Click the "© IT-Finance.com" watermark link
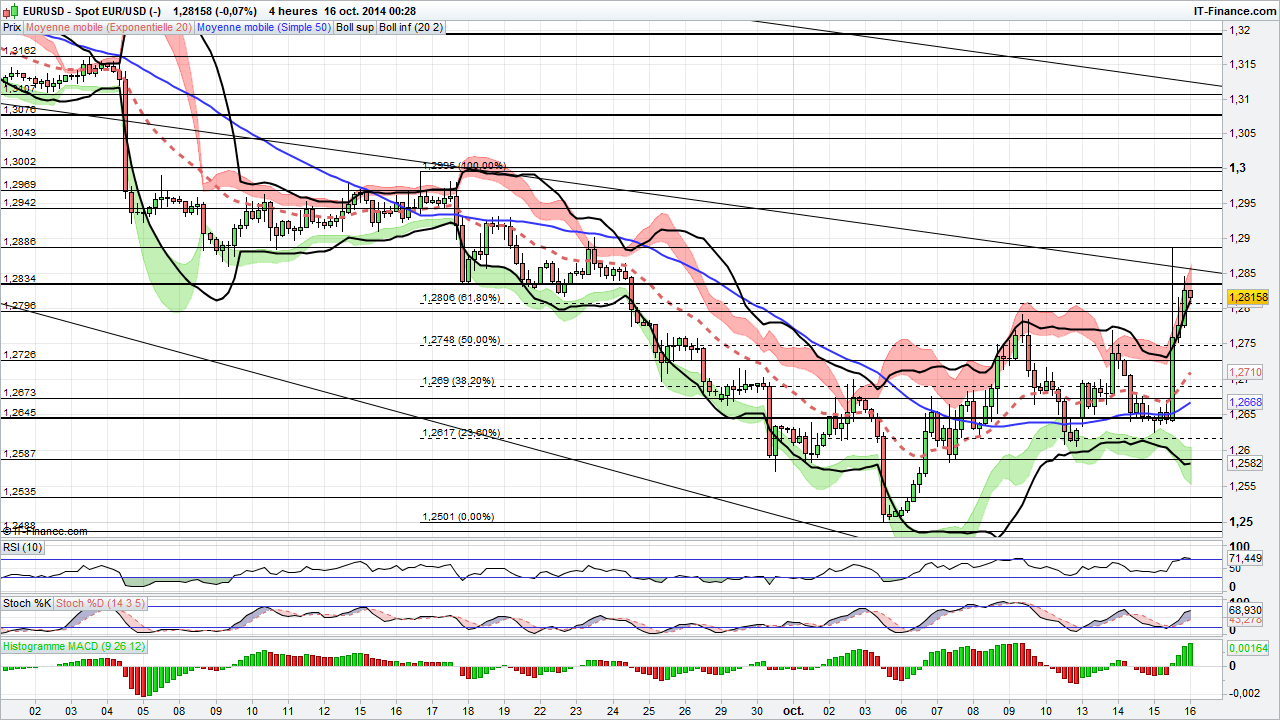 [x=46, y=531]
